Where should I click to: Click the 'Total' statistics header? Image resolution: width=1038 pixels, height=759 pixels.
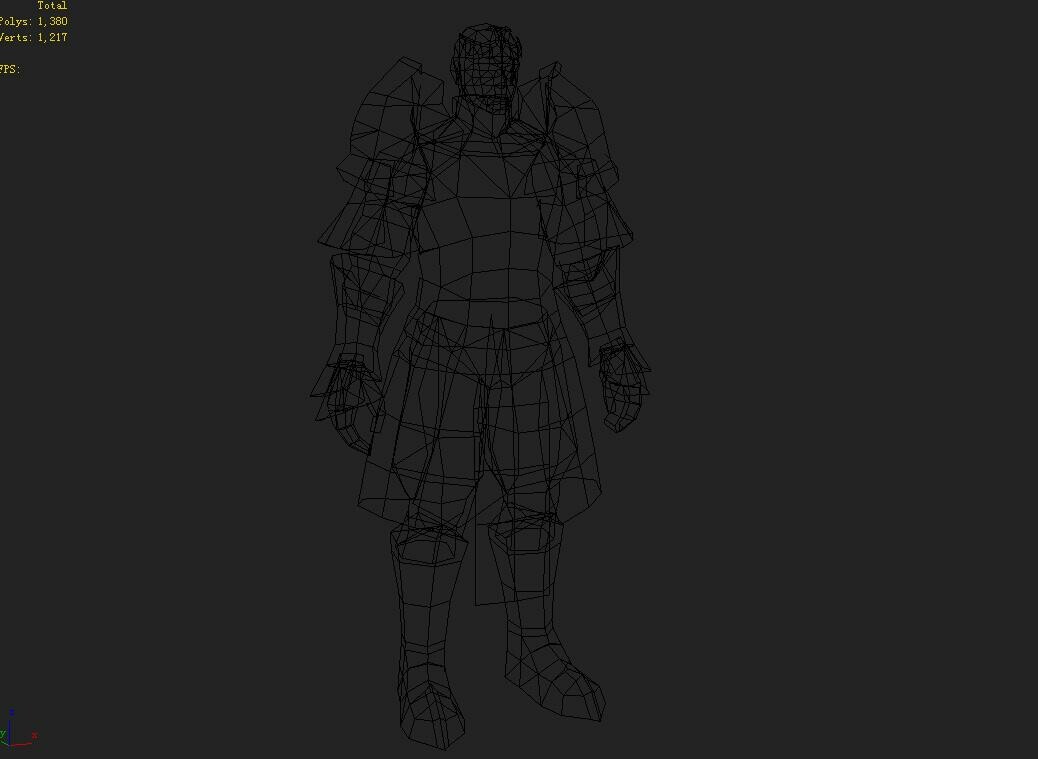point(51,6)
